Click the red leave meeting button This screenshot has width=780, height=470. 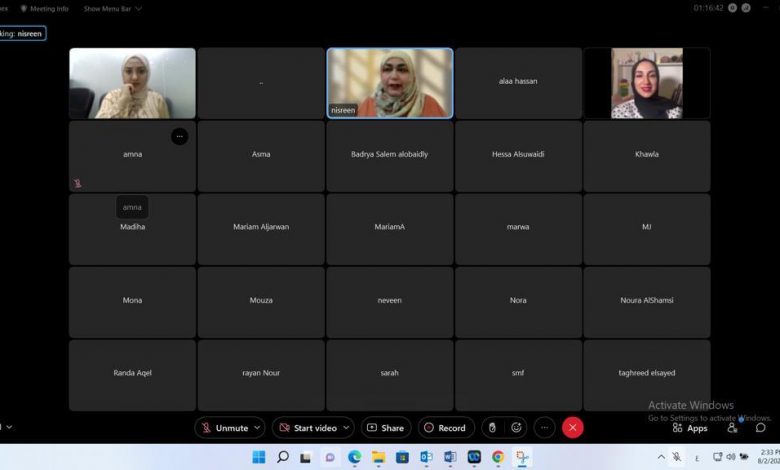(x=572, y=428)
